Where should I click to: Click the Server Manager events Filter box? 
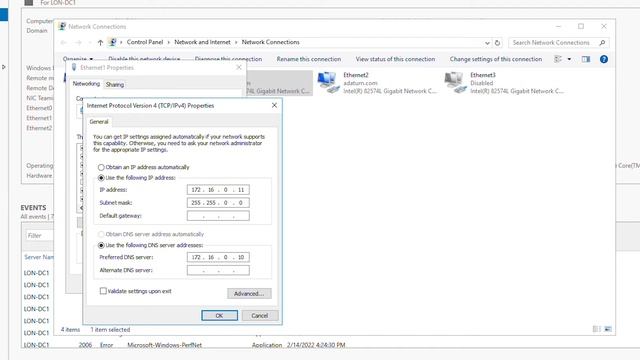pos(40,236)
